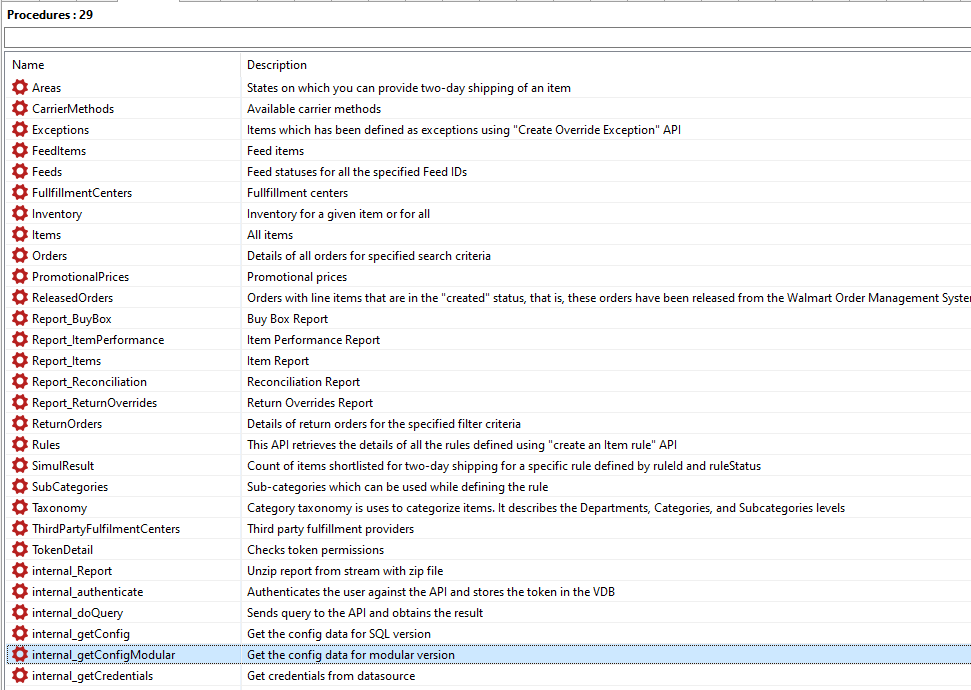Select the Report_Reconciliation row

[x=89, y=382]
